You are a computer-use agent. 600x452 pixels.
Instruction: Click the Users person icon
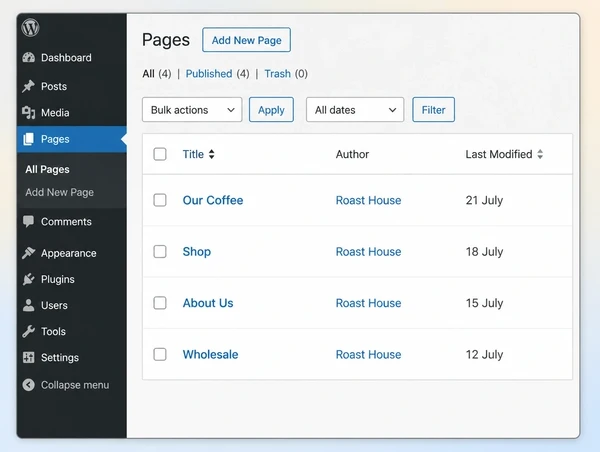click(x=29, y=305)
